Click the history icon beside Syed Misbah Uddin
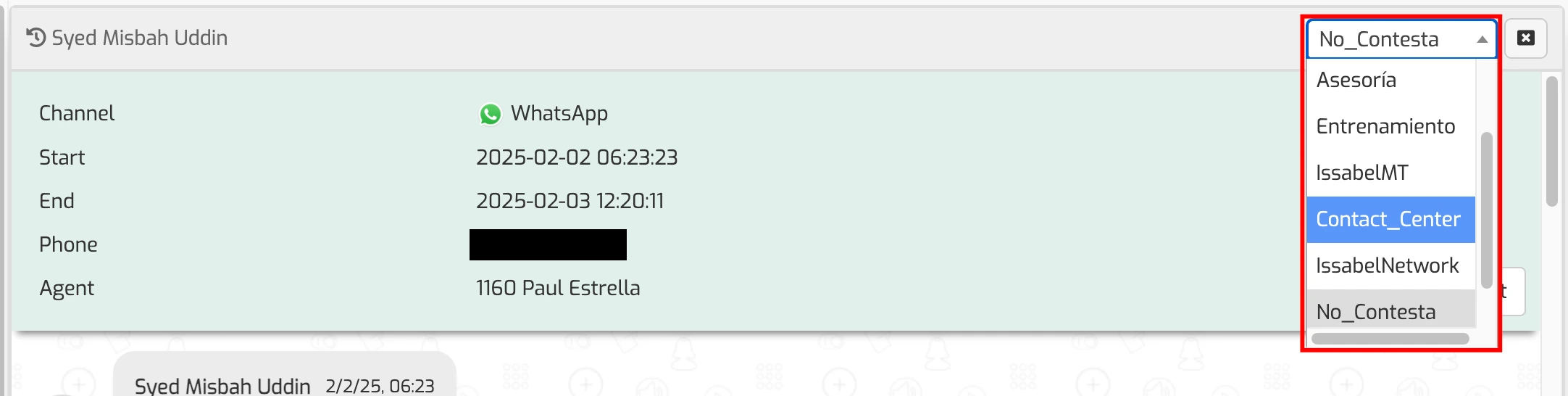 click(x=36, y=37)
